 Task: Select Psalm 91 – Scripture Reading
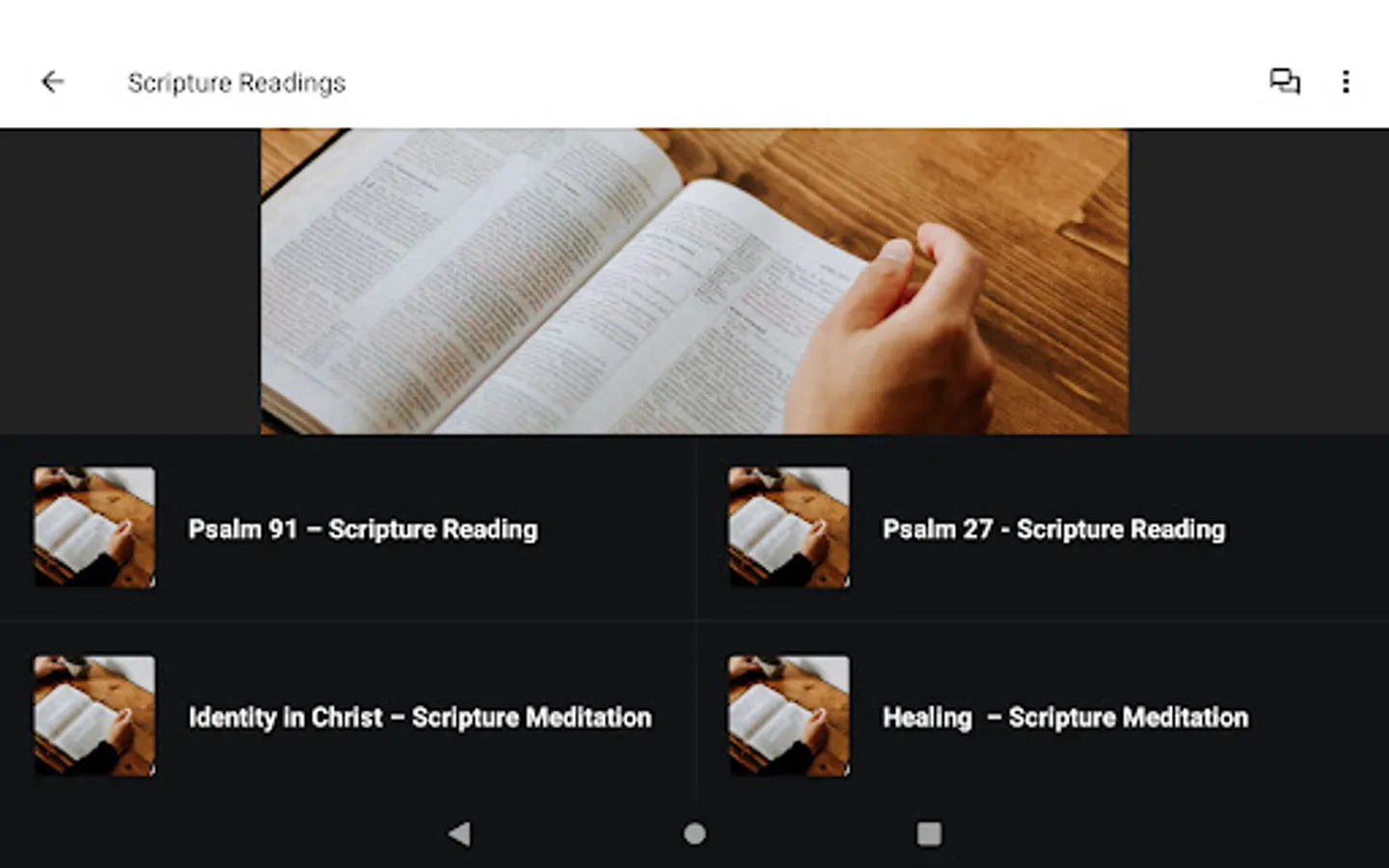point(363,529)
